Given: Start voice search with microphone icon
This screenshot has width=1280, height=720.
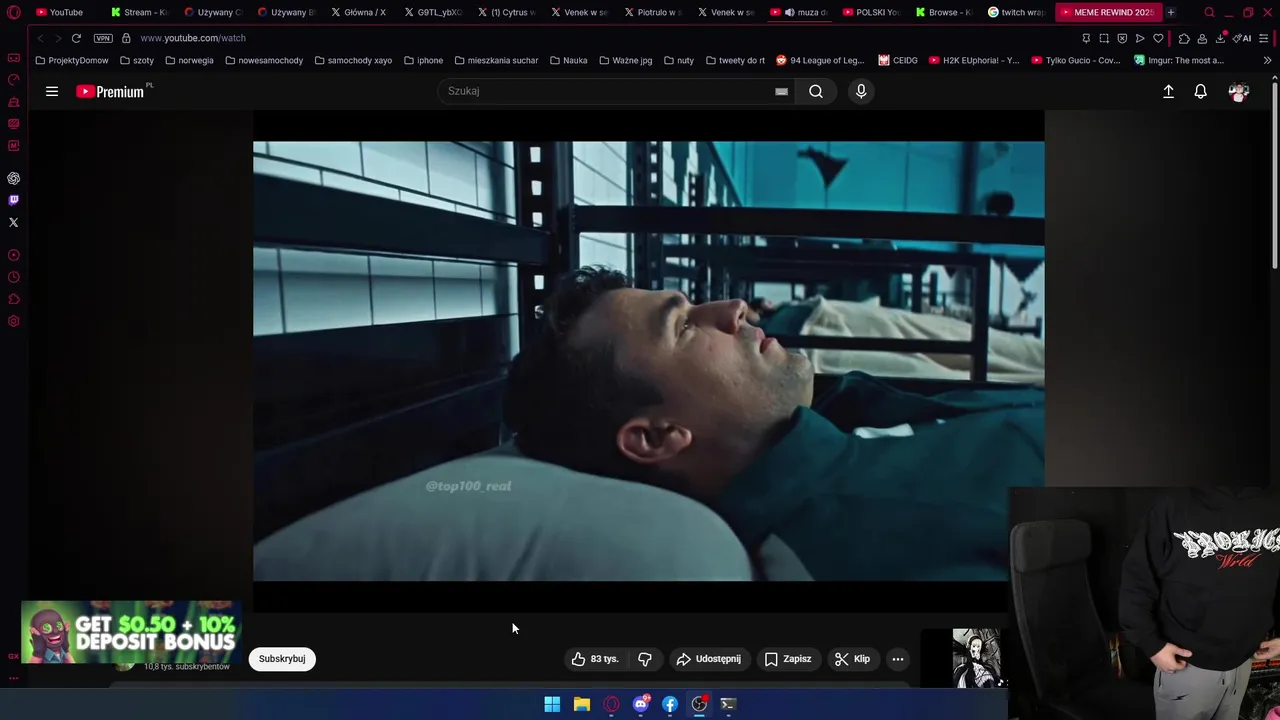Looking at the screenshot, I should click(x=861, y=91).
